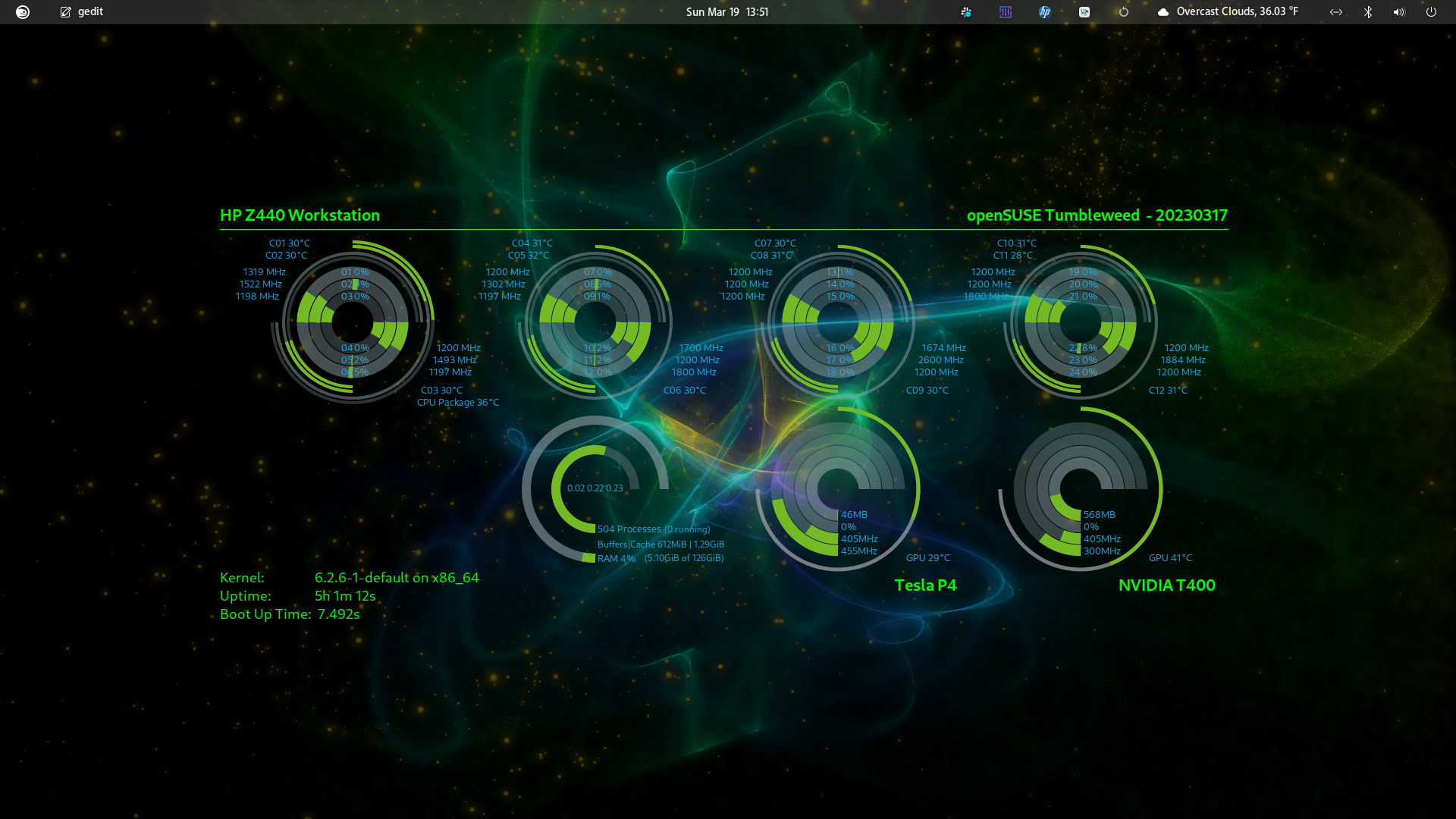Click the 'C09 30°C' label
The width and height of the screenshot is (1456, 819).
point(927,391)
